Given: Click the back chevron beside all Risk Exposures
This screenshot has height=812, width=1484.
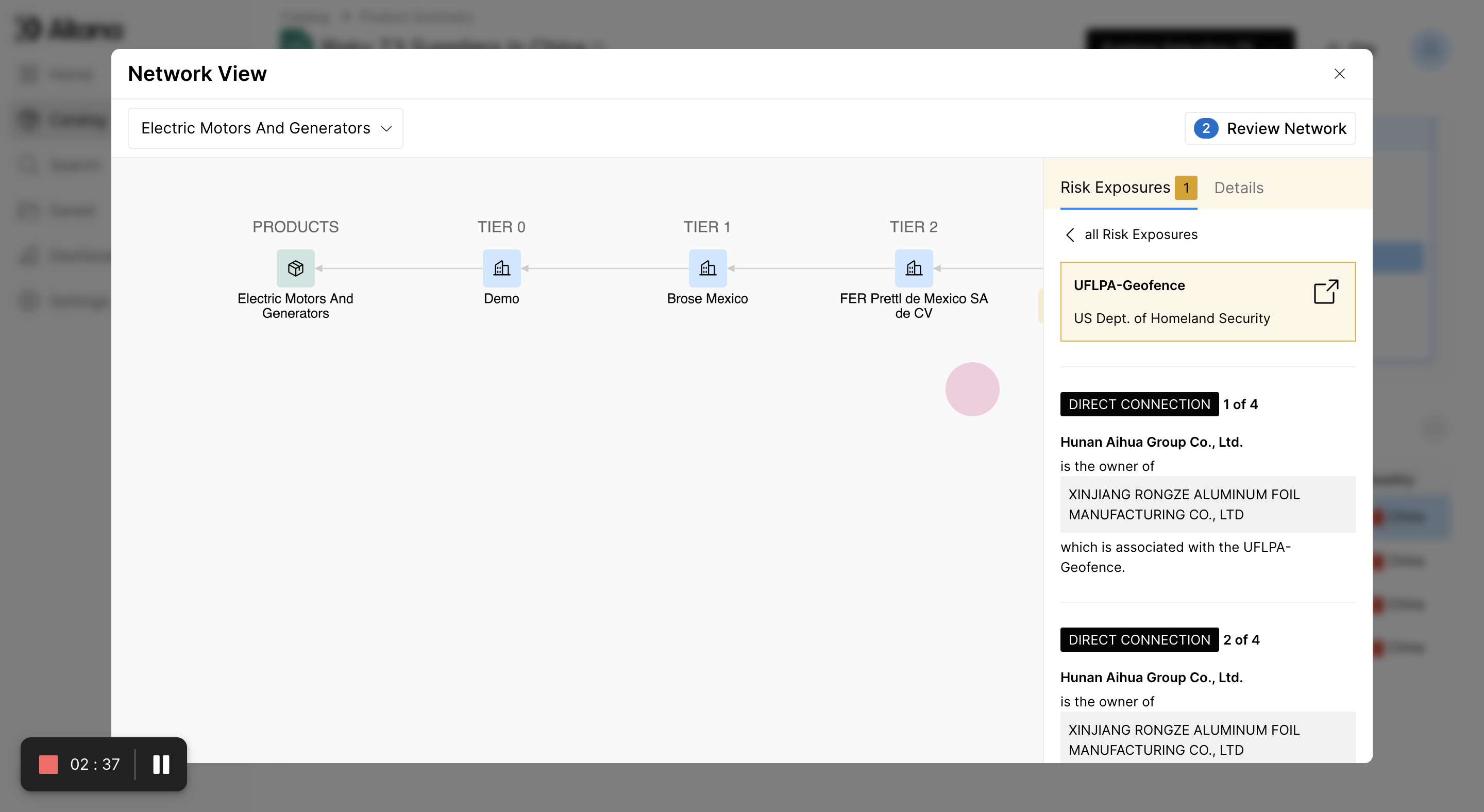Looking at the screenshot, I should (x=1070, y=234).
